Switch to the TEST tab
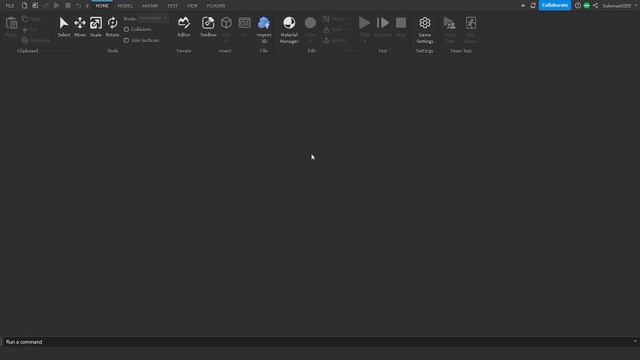 [x=172, y=6]
